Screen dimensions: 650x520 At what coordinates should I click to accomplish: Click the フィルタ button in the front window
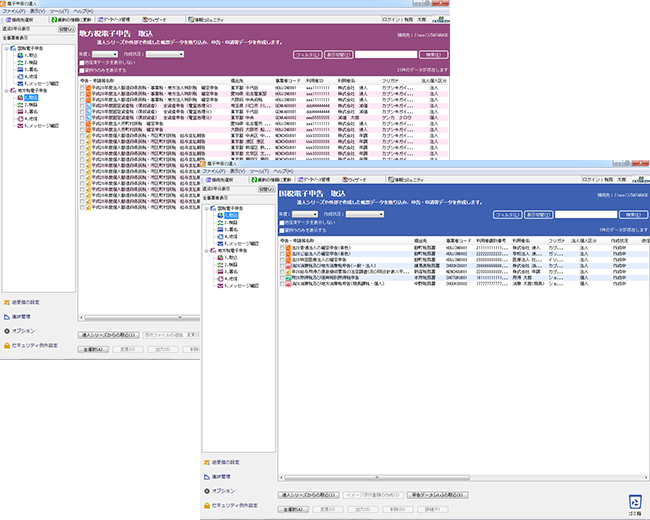pos(507,215)
